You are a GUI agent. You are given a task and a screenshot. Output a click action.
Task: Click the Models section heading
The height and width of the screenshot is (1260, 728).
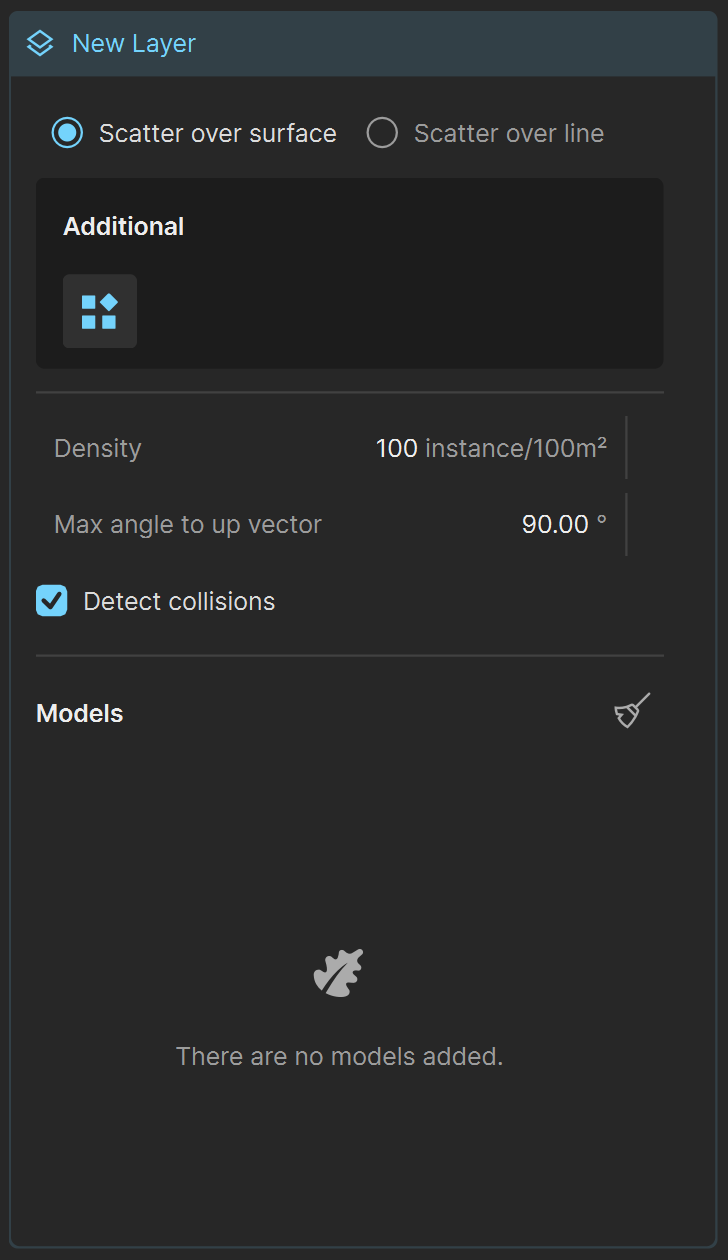pyautogui.click(x=80, y=713)
